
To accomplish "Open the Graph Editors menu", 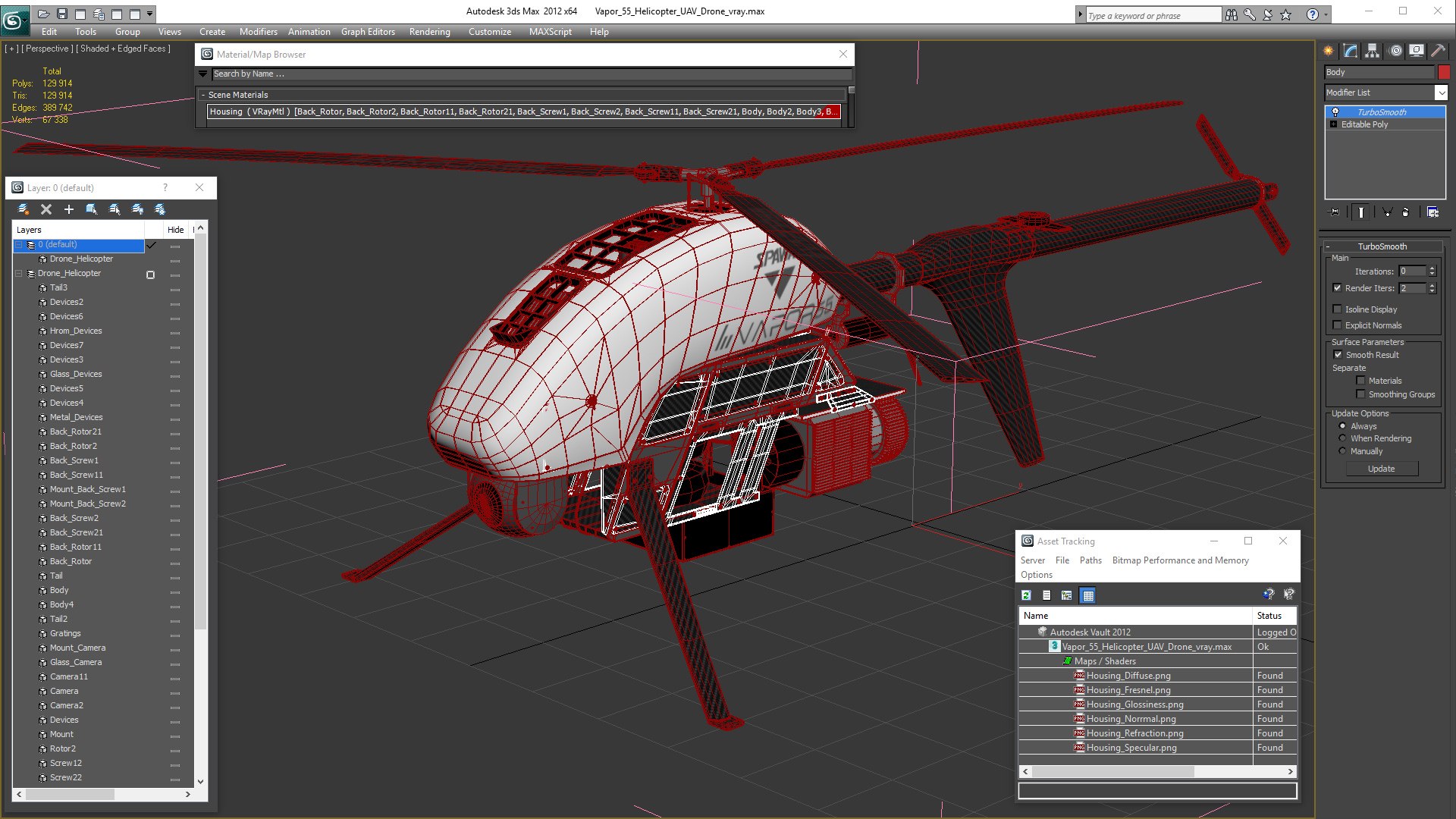I will pos(368,32).
